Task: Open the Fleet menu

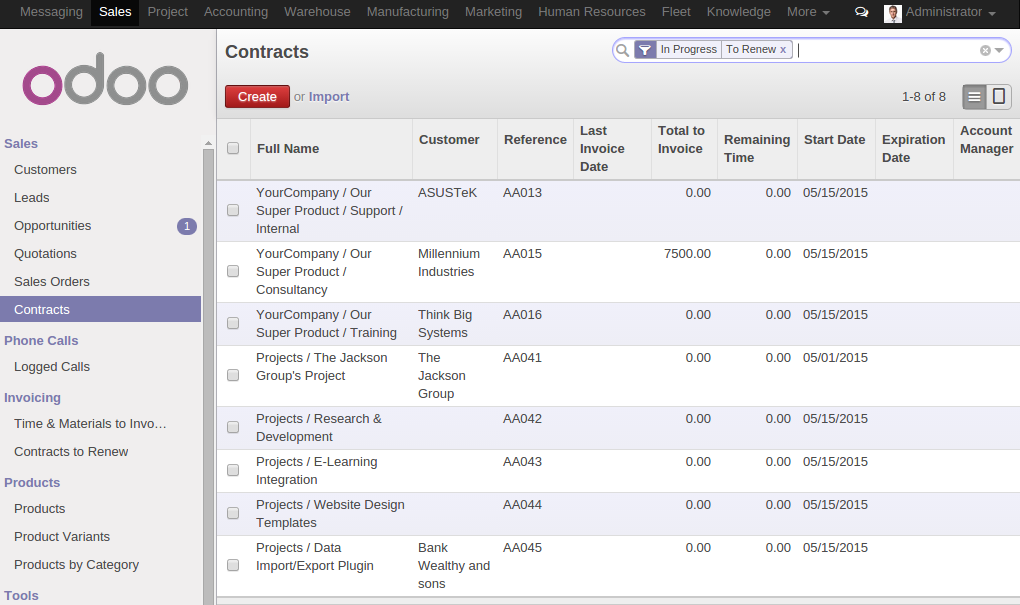Action: click(x=676, y=12)
